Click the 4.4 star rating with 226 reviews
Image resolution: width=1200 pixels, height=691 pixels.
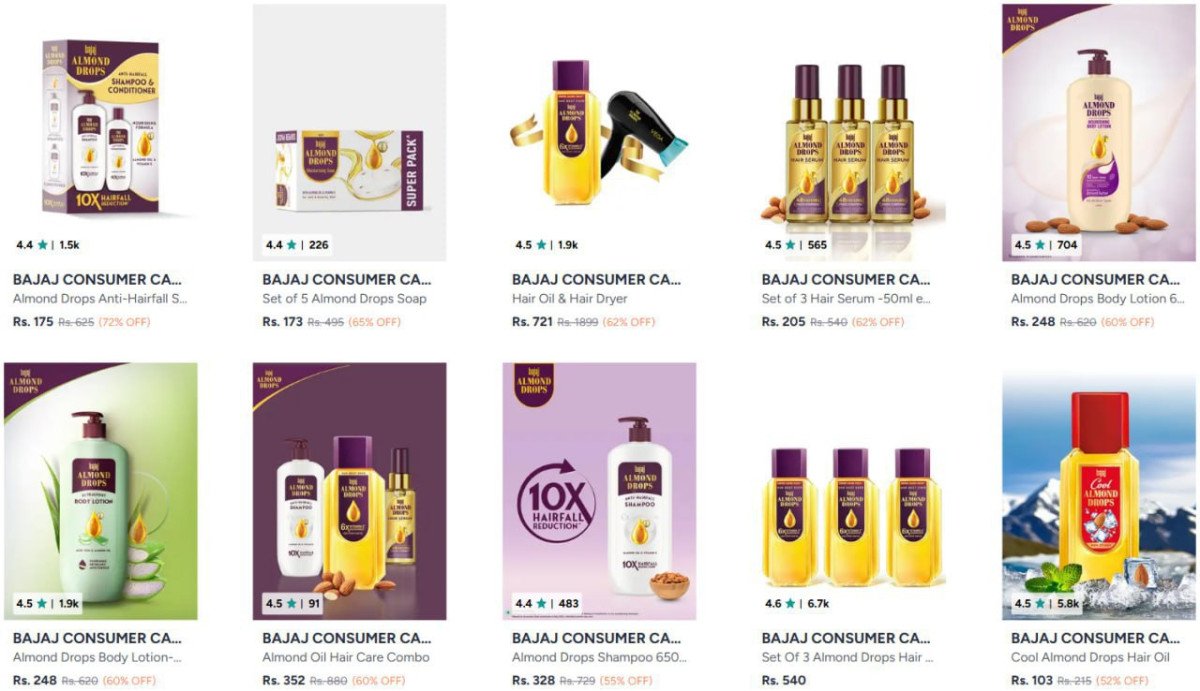(x=297, y=245)
